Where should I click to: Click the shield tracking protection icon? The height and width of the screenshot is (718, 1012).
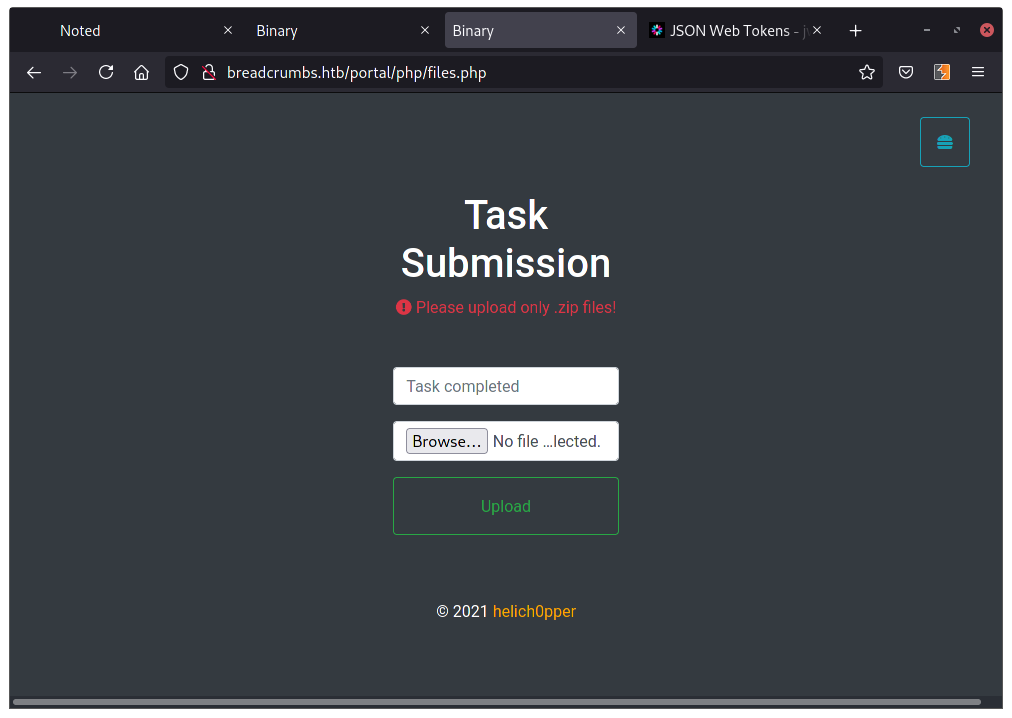click(181, 72)
